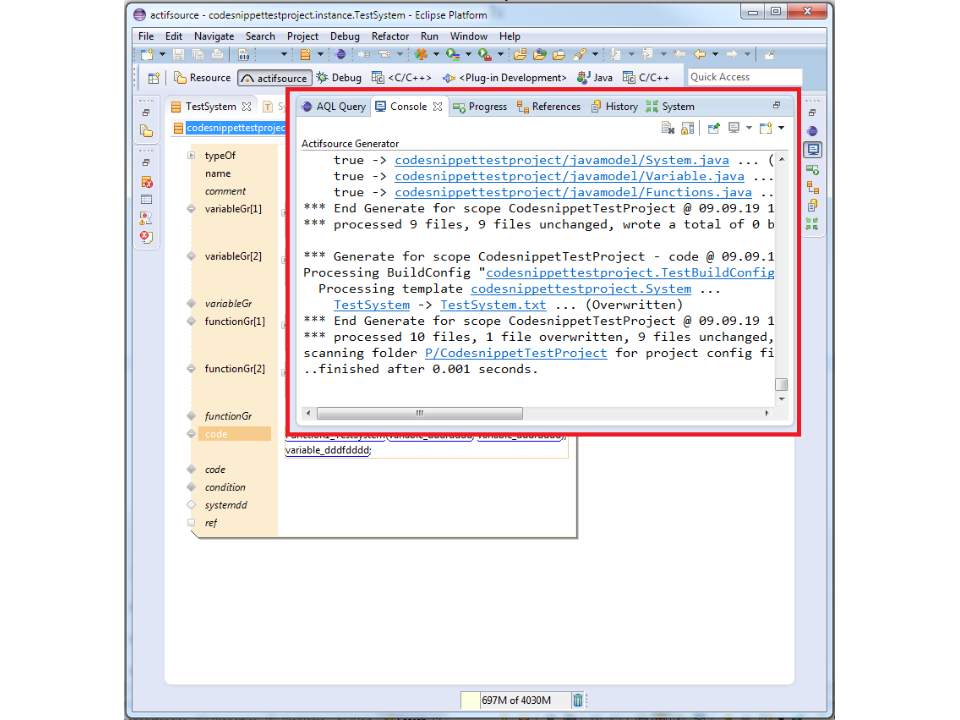Switch to the AQL Query tab
The height and width of the screenshot is (720, 960).
pos(333,106)
